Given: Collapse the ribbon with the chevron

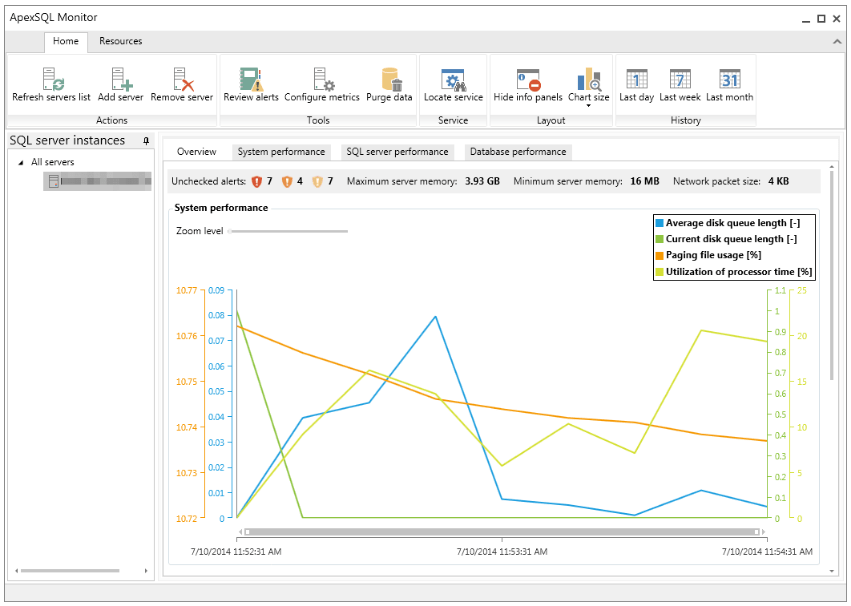Looking at the screenshot, I should [x=837, y=41].
